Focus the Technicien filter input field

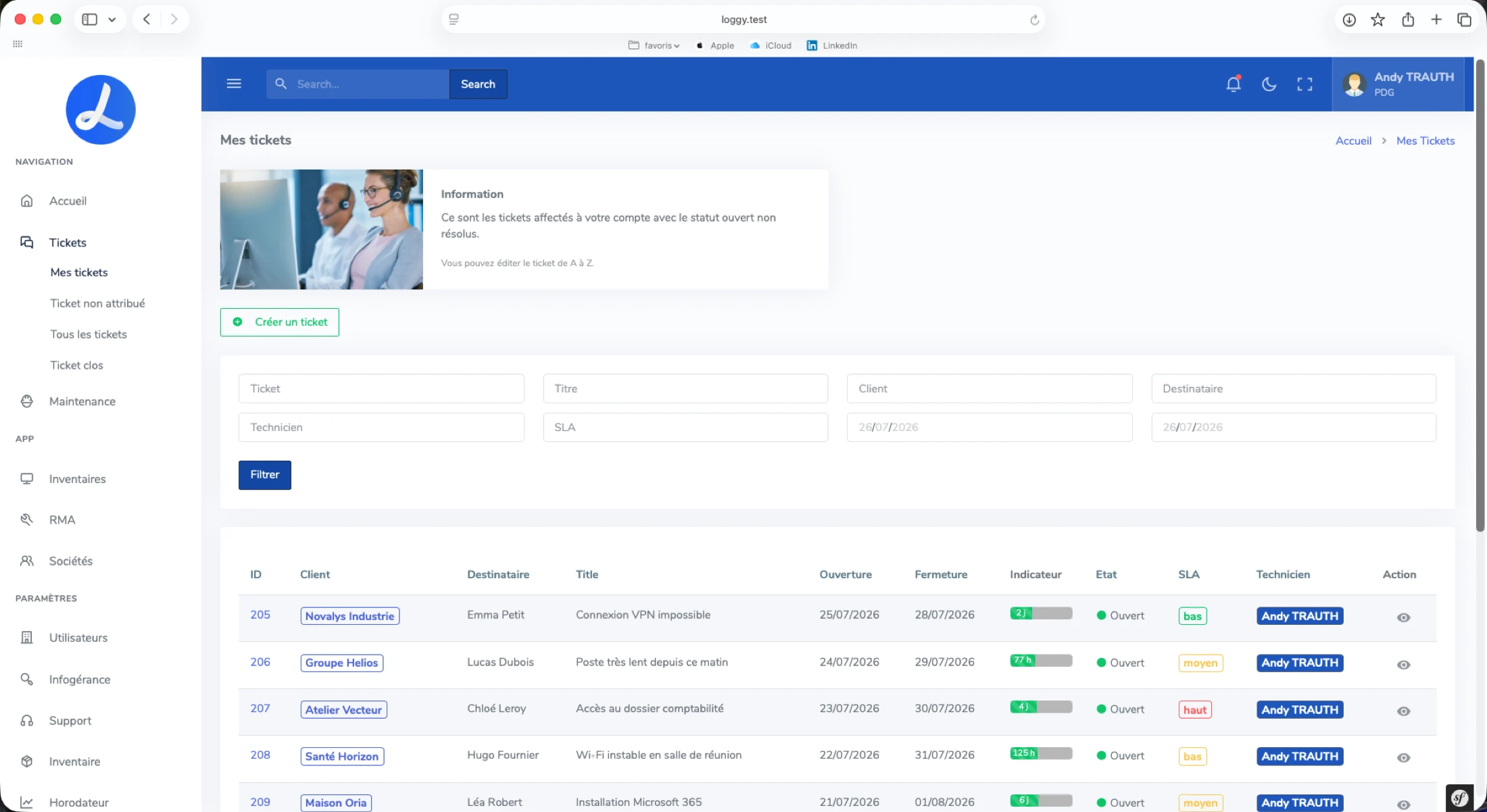point(381,427)
